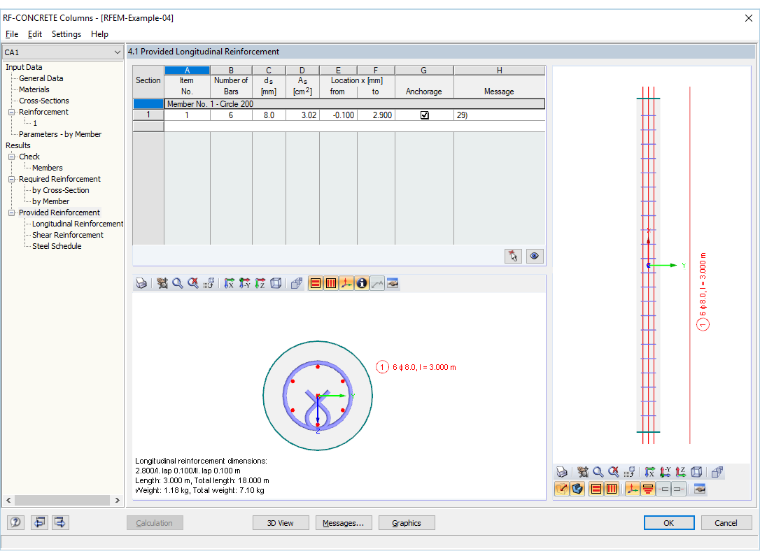Toggle the coordinate axes icon below table
The image size is (760, 559).
tap(346, 283)
